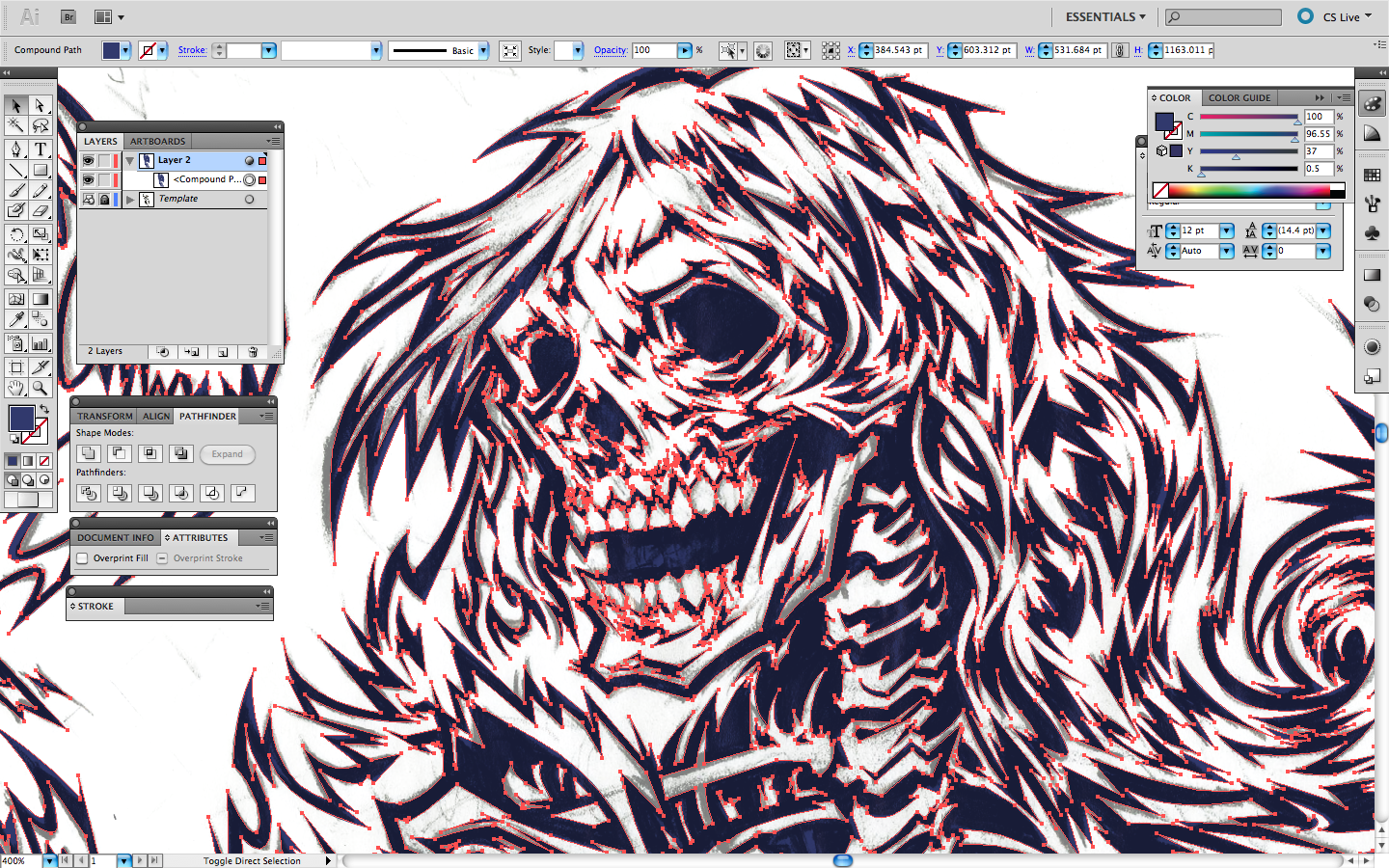Screen dimensions: 1389x868
Task: Open fill color dropdown in control bar
Action: pos(125,50)
